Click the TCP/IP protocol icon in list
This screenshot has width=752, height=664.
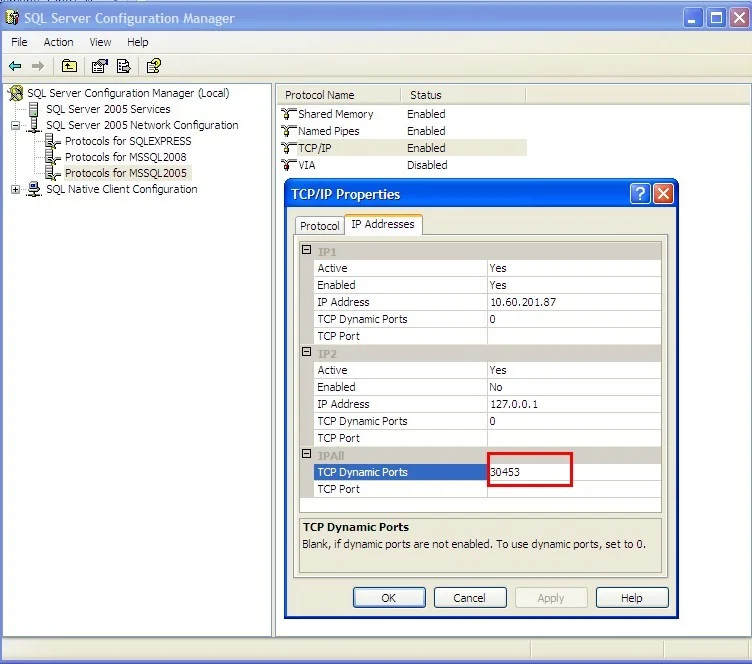[289, 148]
